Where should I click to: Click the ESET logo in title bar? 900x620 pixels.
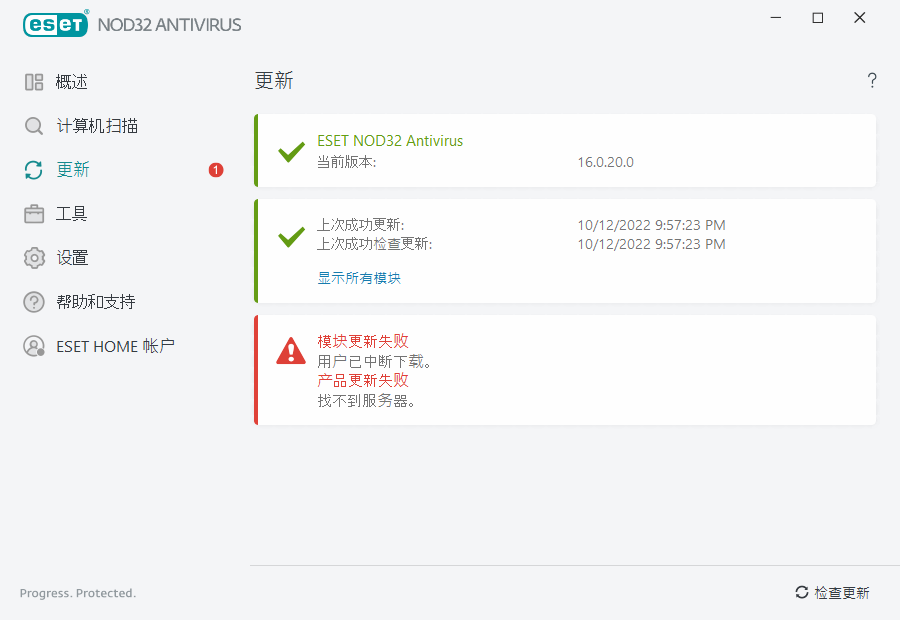point(56,24)
